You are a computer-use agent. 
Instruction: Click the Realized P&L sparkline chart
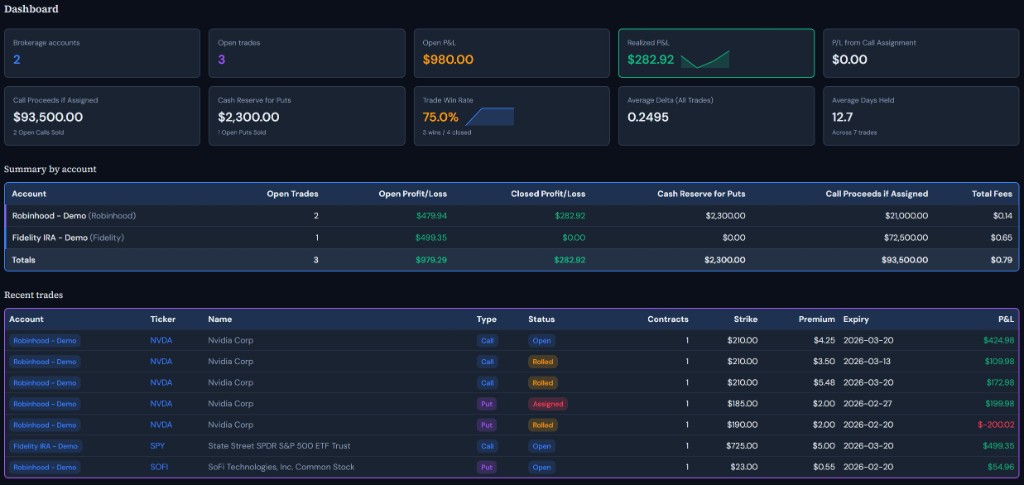coord(705,59)
